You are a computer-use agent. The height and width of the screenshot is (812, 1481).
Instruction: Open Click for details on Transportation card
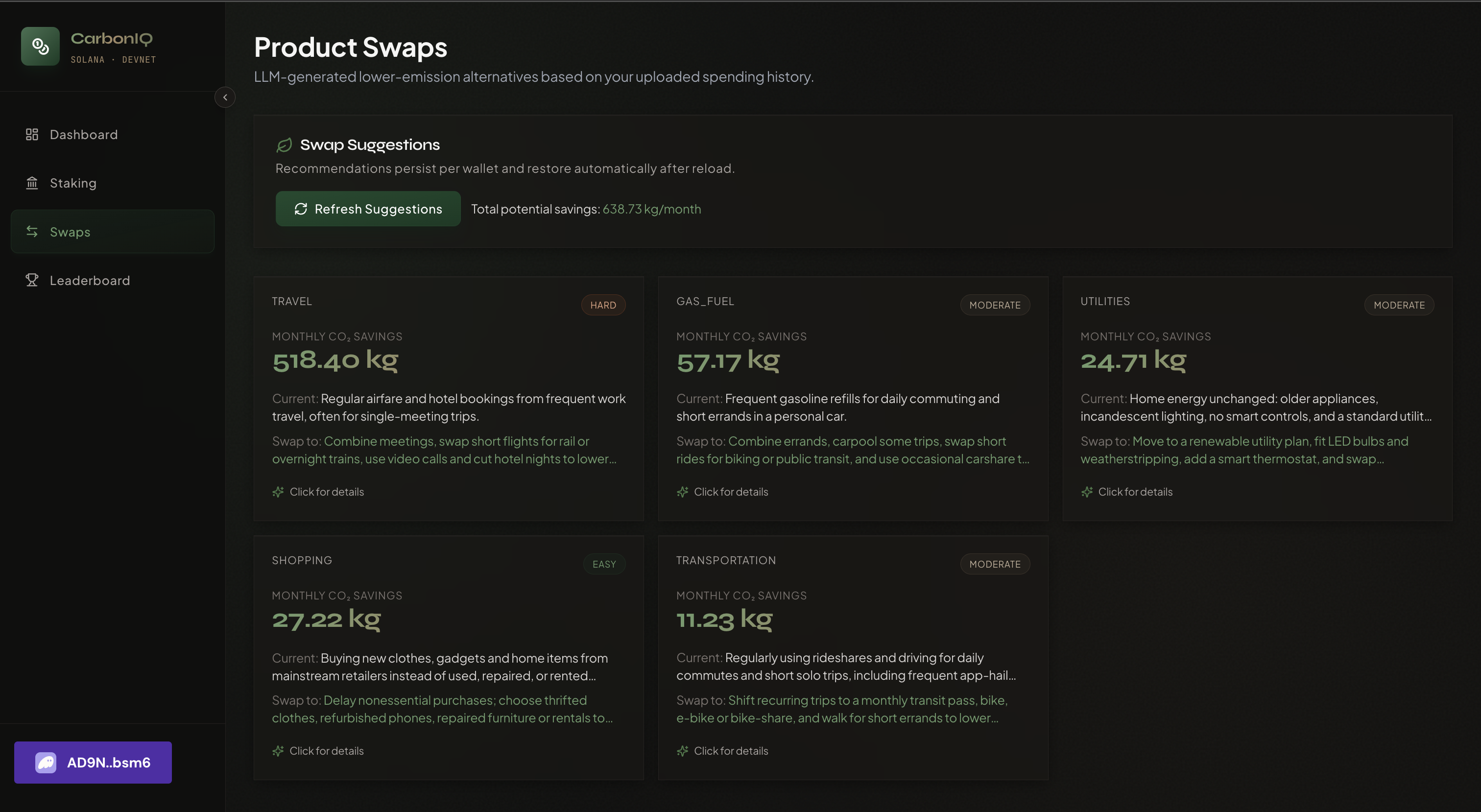(730, 750)
